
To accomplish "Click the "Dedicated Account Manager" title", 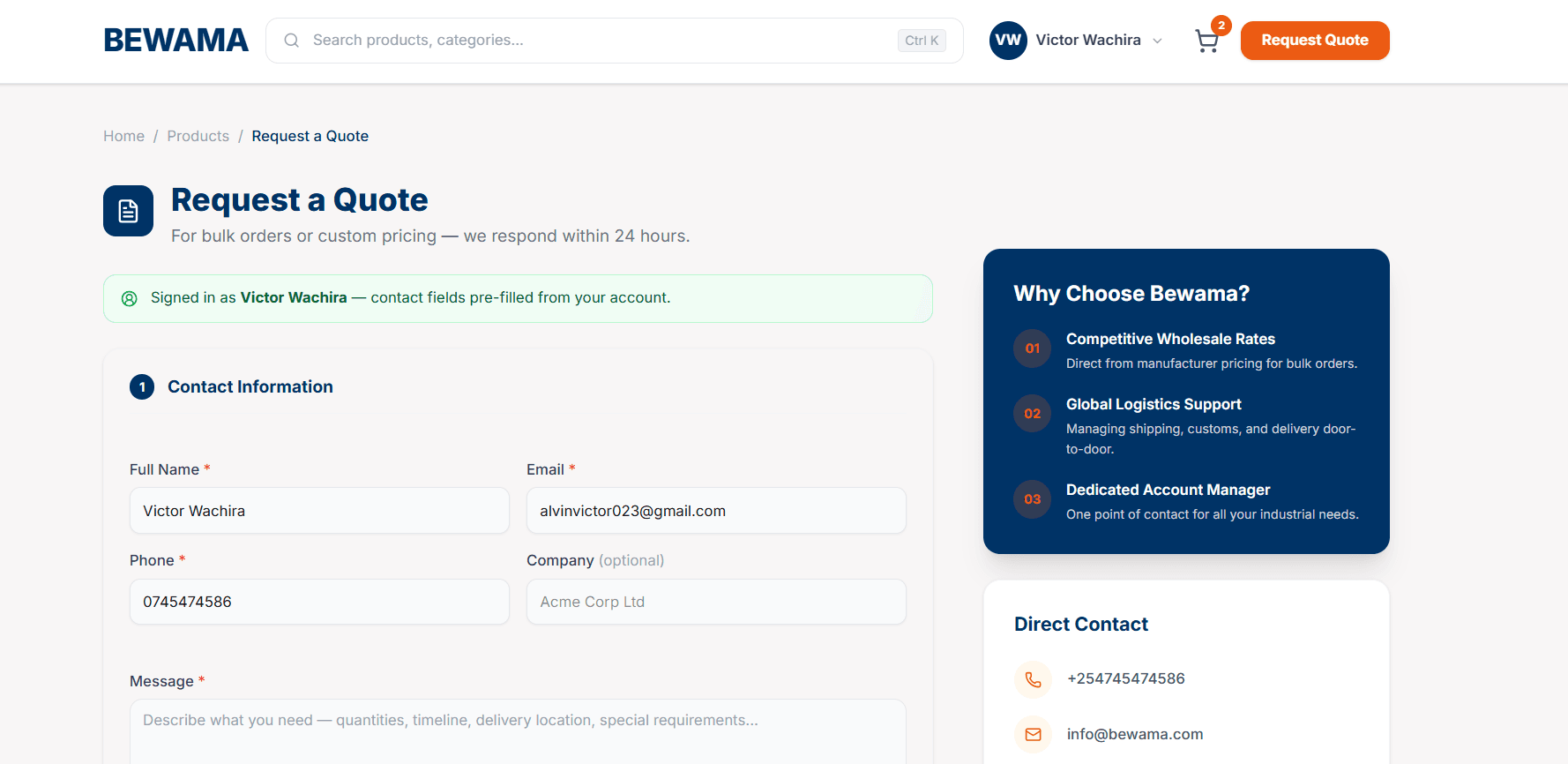I will [x=1168, y=490].
